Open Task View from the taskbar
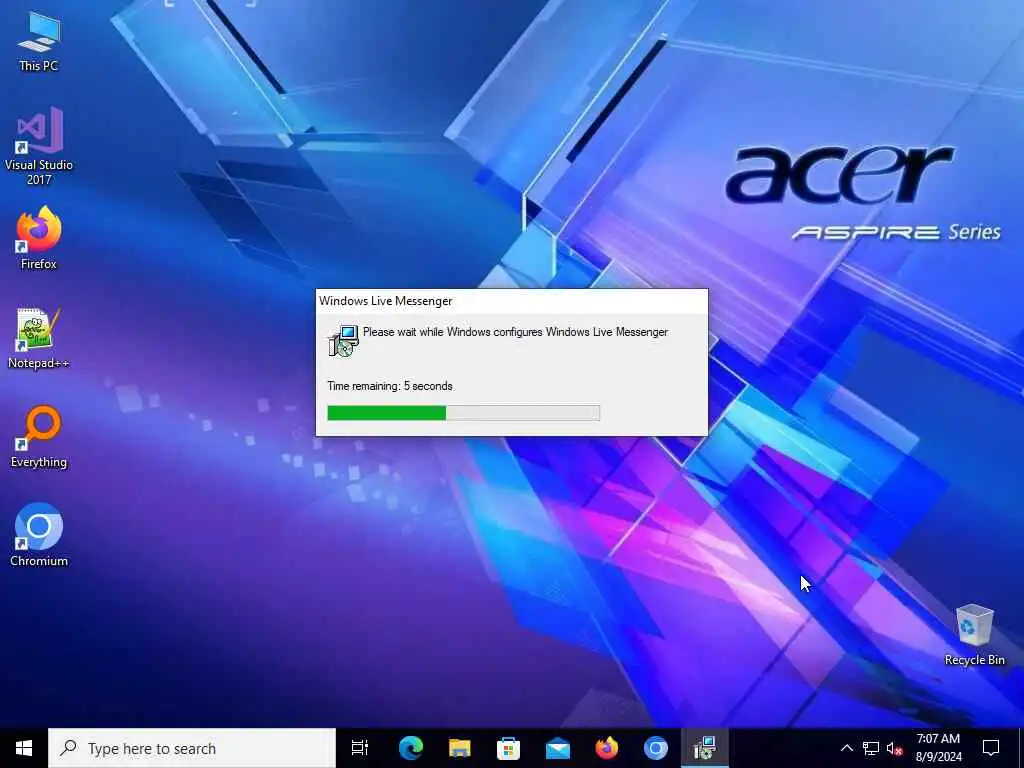This screenshot has height=768, width=1024. 360,748
